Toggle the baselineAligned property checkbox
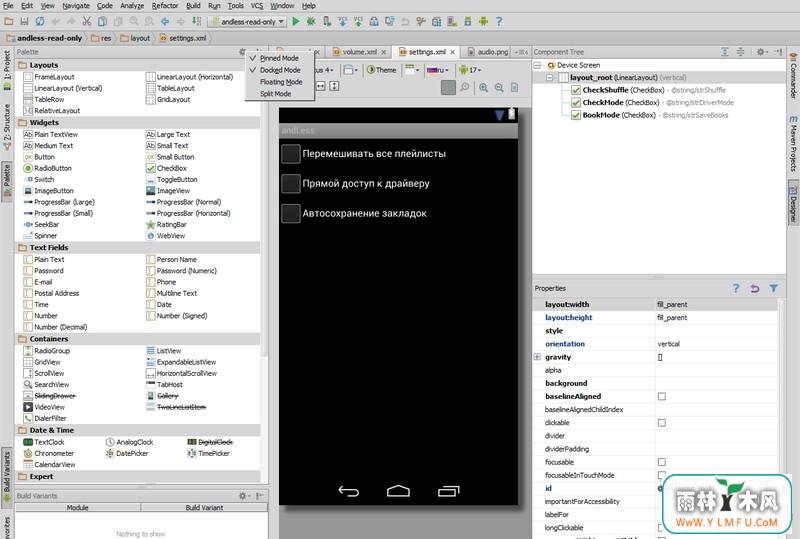800x539 pixels. [x=662, y=397]
